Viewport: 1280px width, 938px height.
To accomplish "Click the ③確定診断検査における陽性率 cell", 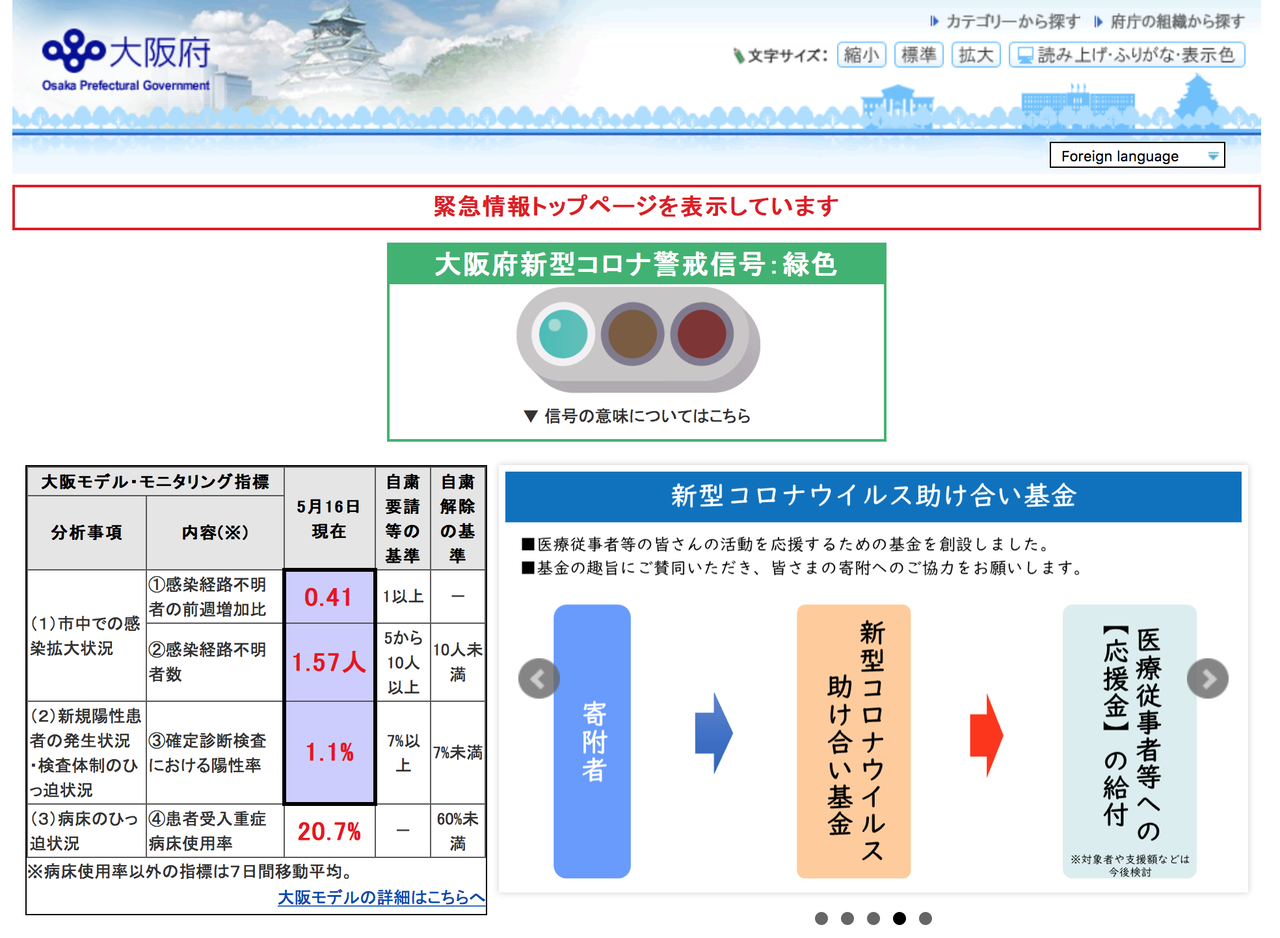I will [215, 752].
